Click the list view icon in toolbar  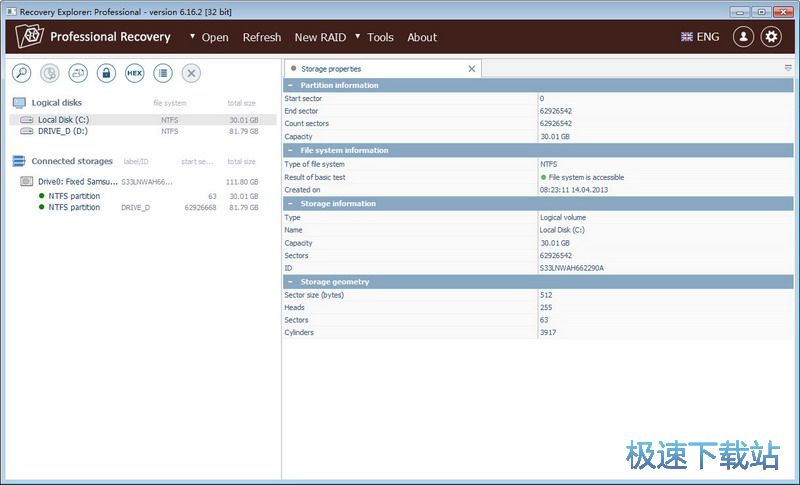click(163, 73)
